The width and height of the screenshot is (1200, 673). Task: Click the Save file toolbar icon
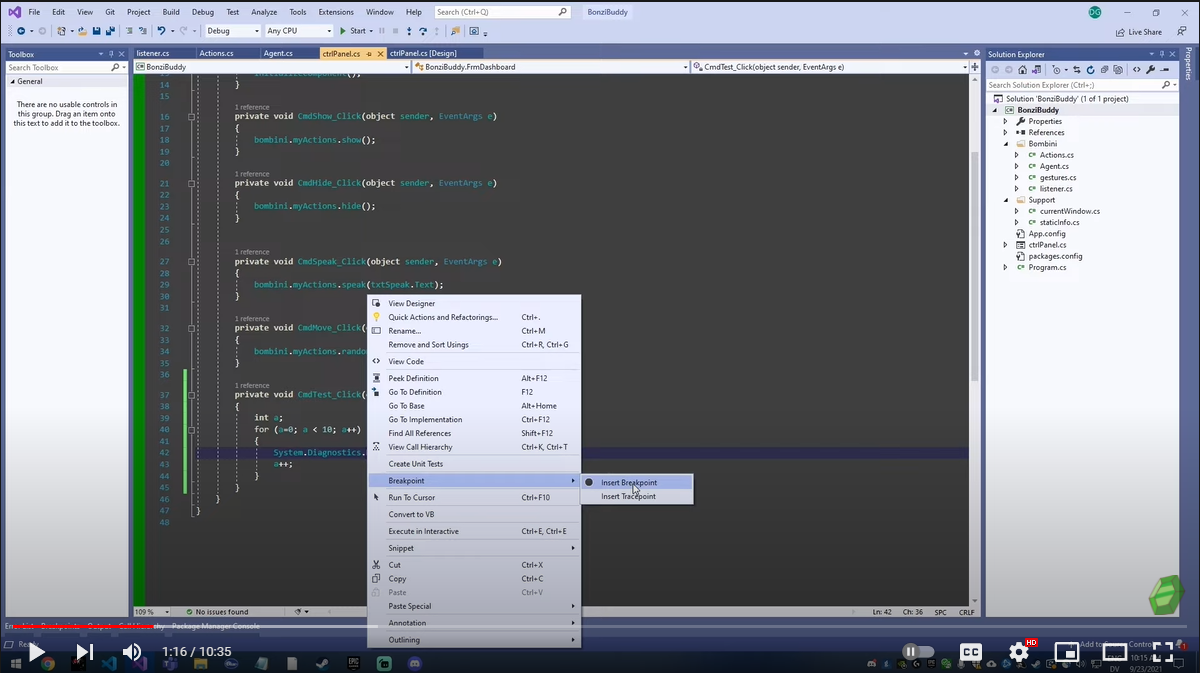96,31
